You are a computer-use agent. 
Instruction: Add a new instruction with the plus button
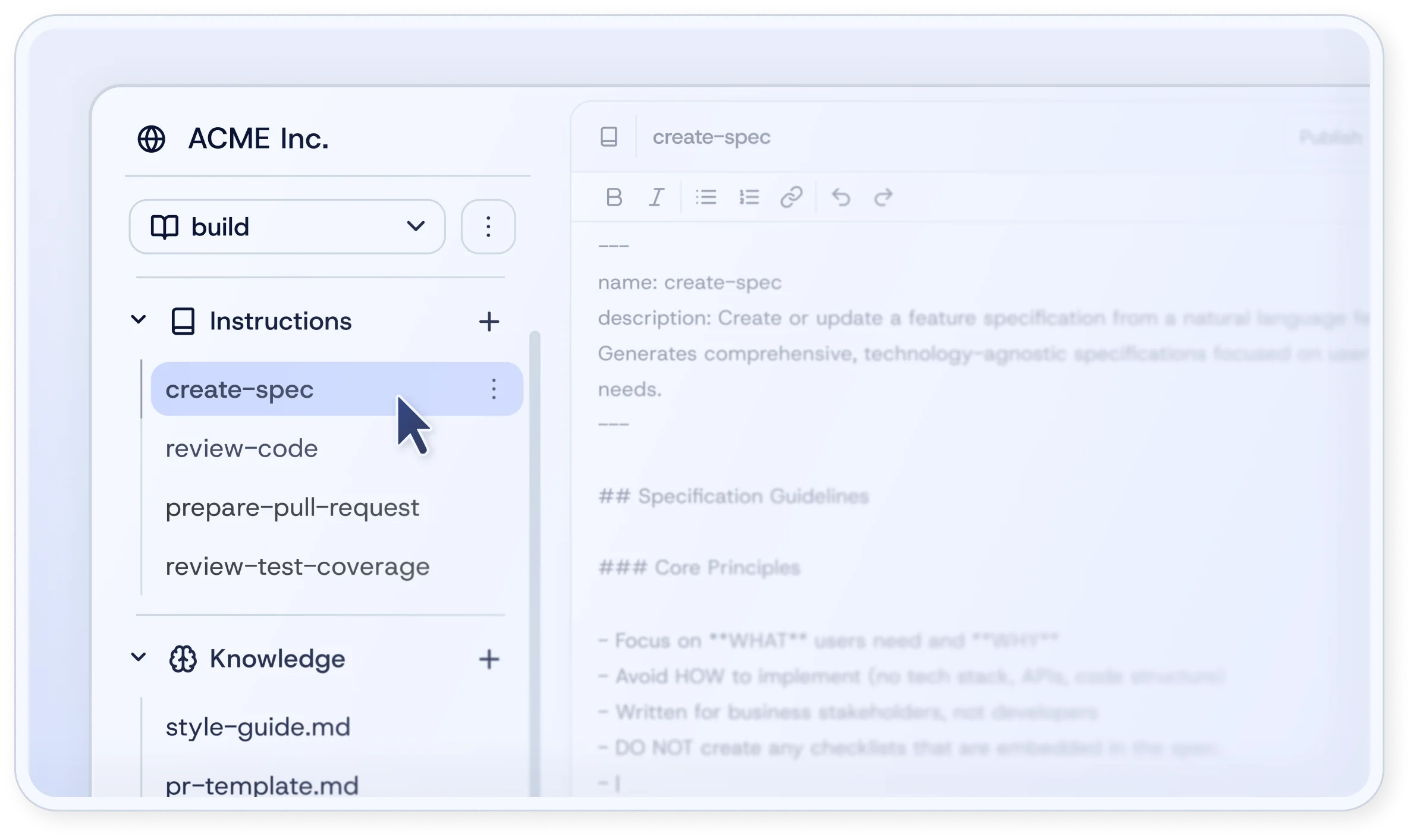pos(489,322)
